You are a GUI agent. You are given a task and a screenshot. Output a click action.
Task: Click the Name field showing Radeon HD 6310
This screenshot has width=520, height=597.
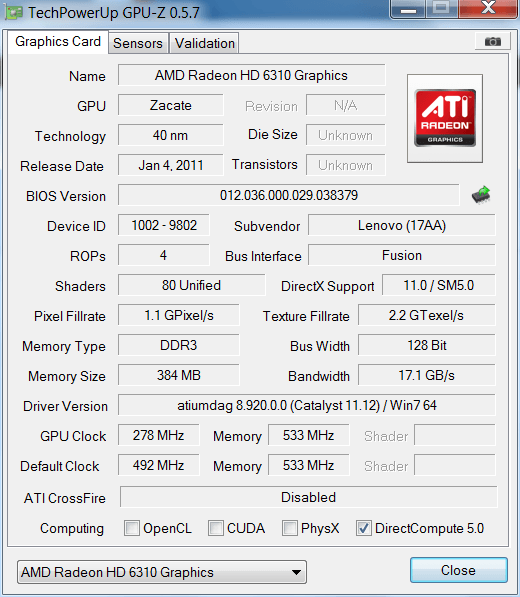pos(251,75)
